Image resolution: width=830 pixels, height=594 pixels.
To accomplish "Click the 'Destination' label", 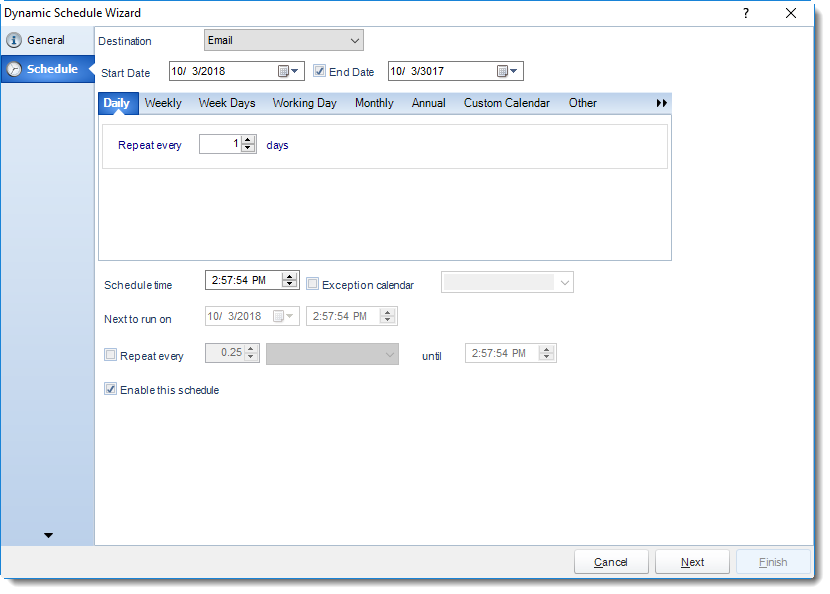I will click(125, 41).
